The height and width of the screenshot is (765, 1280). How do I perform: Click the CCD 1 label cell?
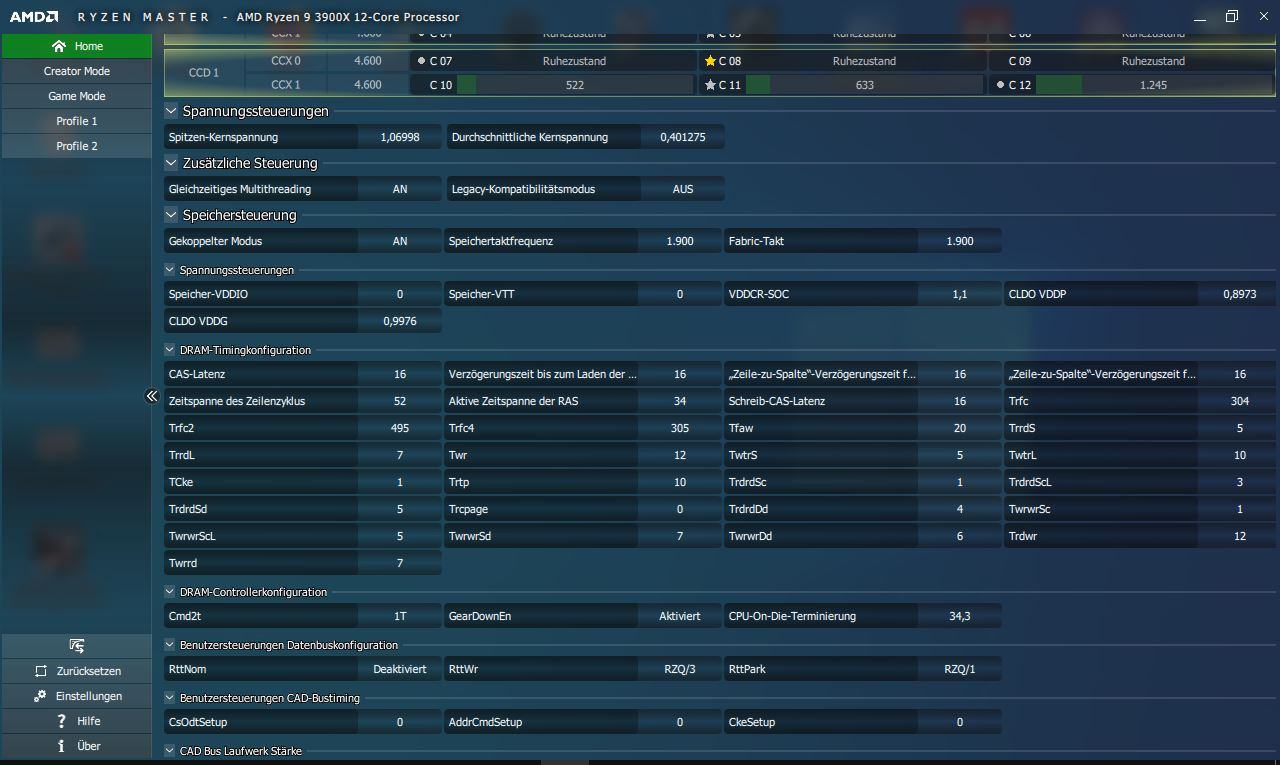click(x=204, y=73)
